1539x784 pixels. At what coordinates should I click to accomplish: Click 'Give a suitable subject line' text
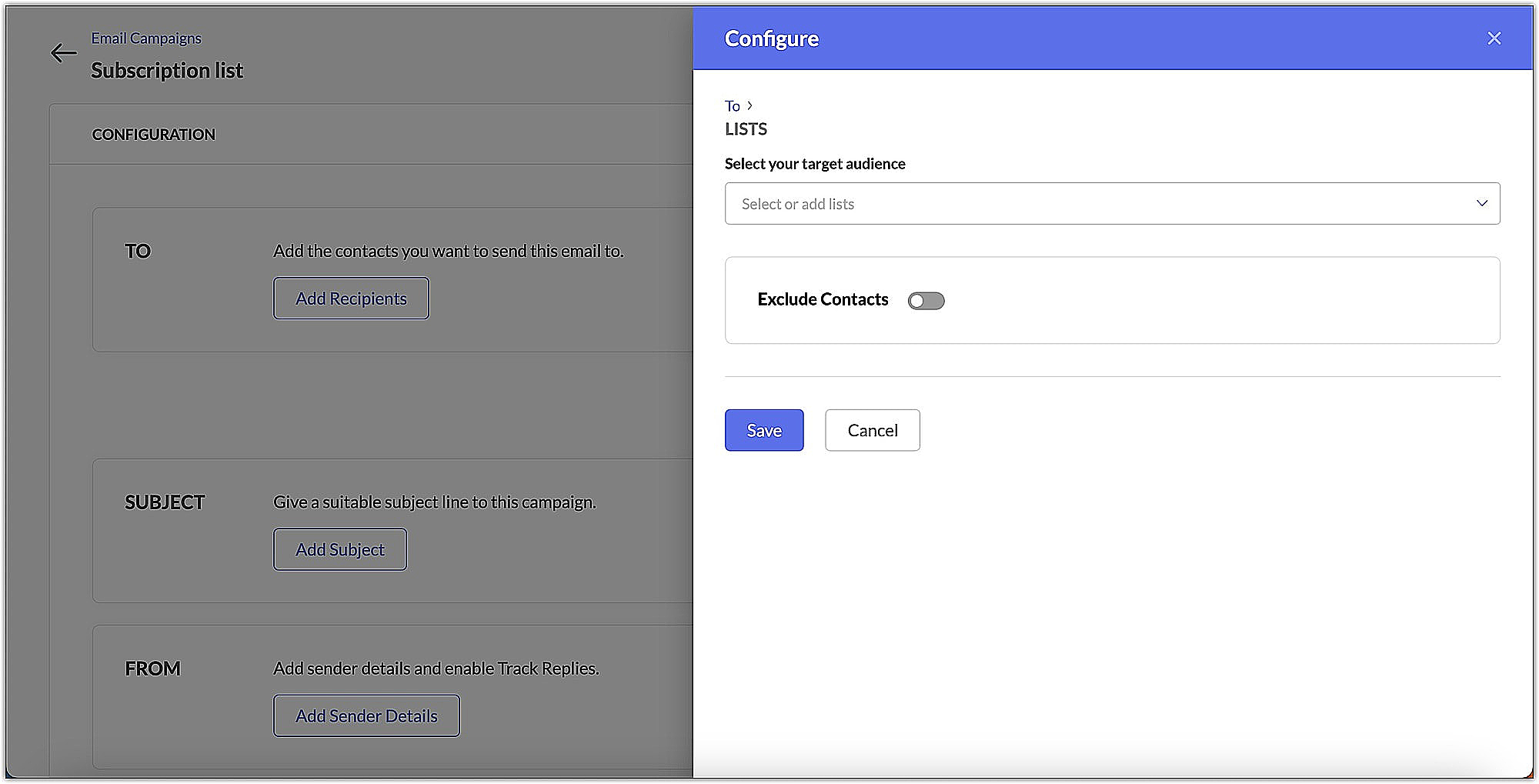(435, 502)
